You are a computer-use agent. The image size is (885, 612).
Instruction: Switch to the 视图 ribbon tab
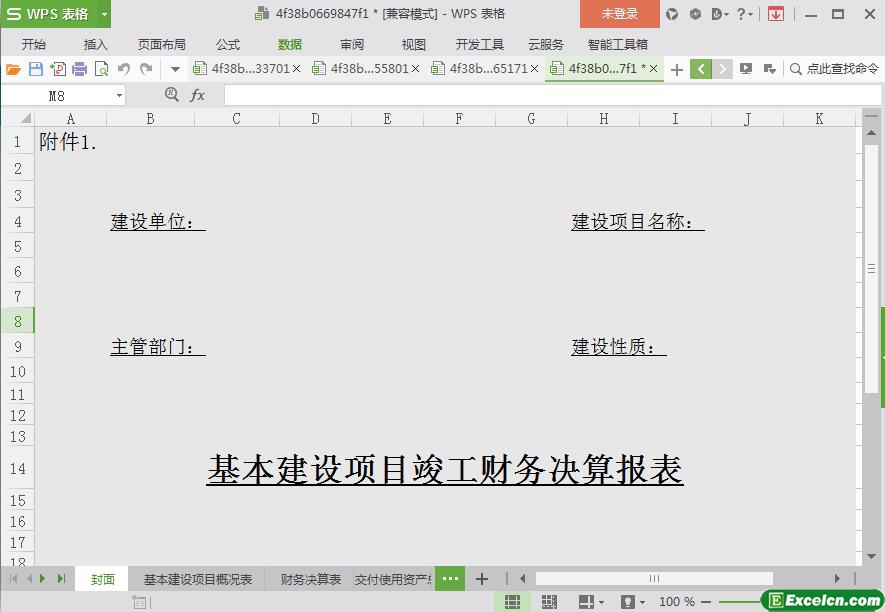point(413,44)
